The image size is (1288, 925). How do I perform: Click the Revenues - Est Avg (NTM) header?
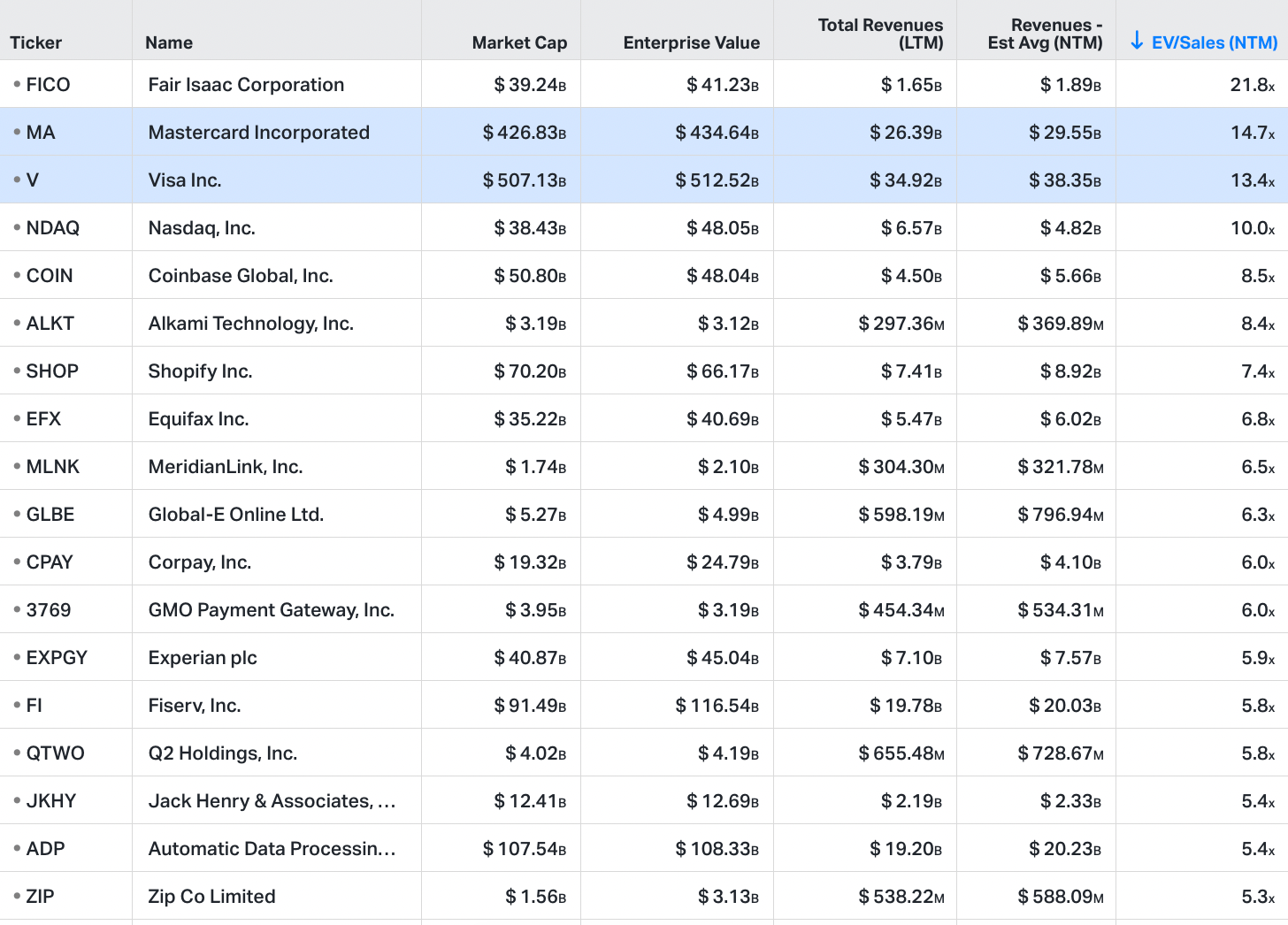pyautogui.click(x=1045, y=34)
